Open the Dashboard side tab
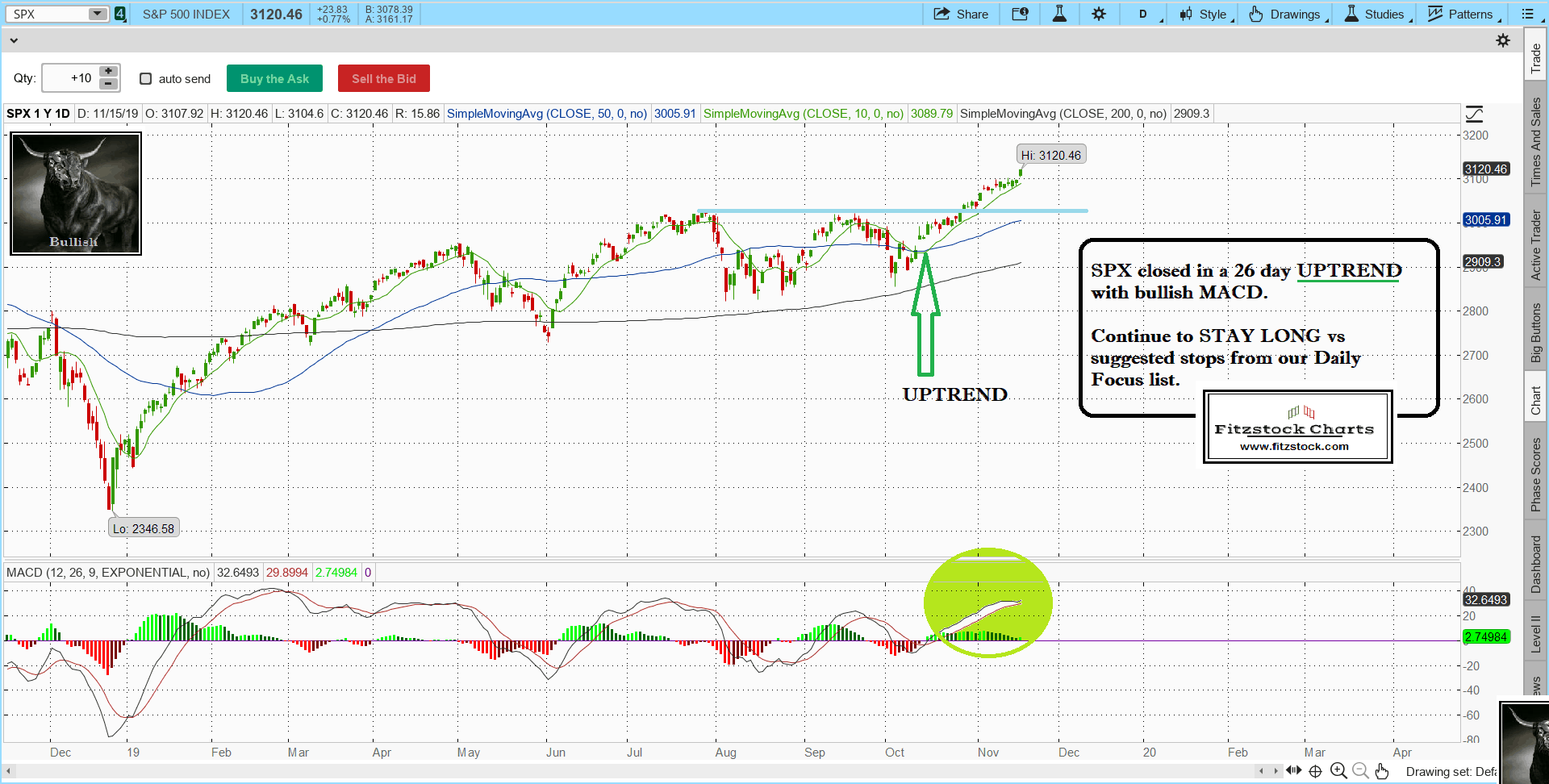Screen dimensions: 1549x784 click(x=1535, y=564)
